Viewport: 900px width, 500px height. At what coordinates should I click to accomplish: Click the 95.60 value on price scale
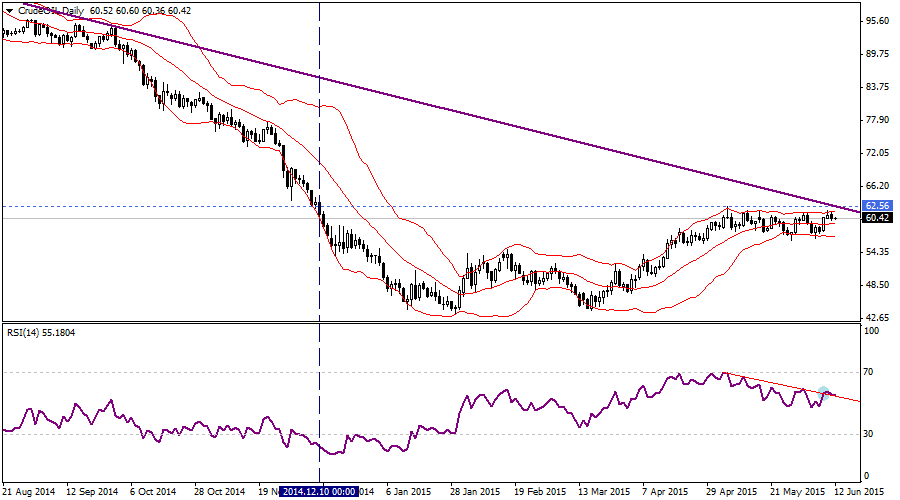coord(877,21)
